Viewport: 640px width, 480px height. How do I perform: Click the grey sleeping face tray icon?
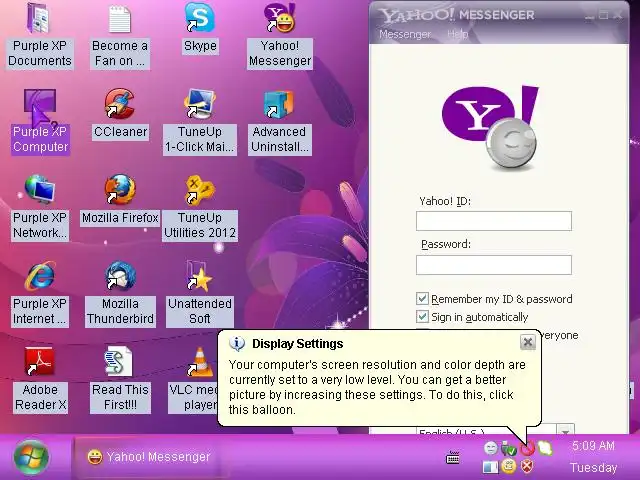[x=491, y=448]
